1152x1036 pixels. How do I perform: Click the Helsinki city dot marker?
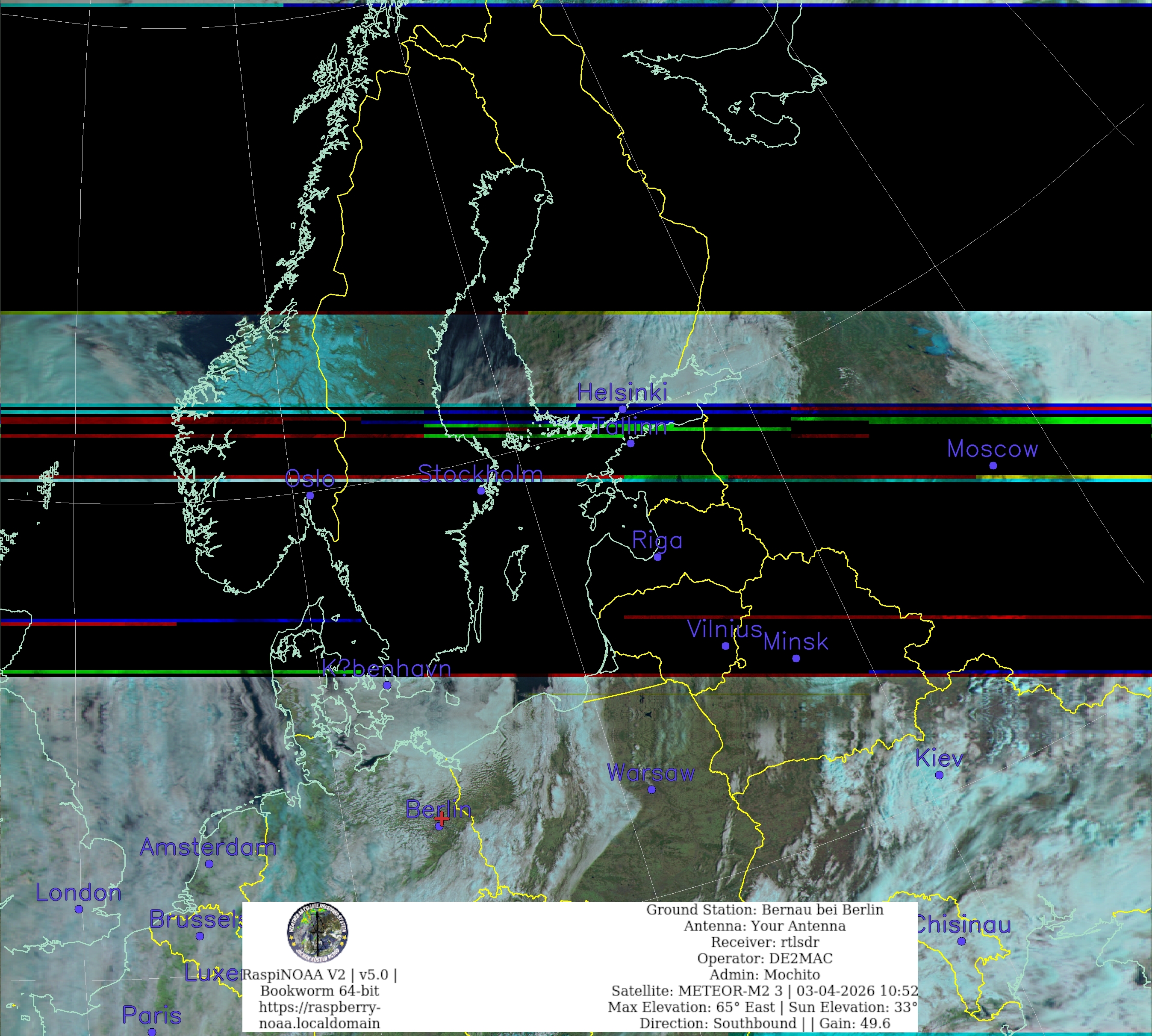click(x=622, y=409)
